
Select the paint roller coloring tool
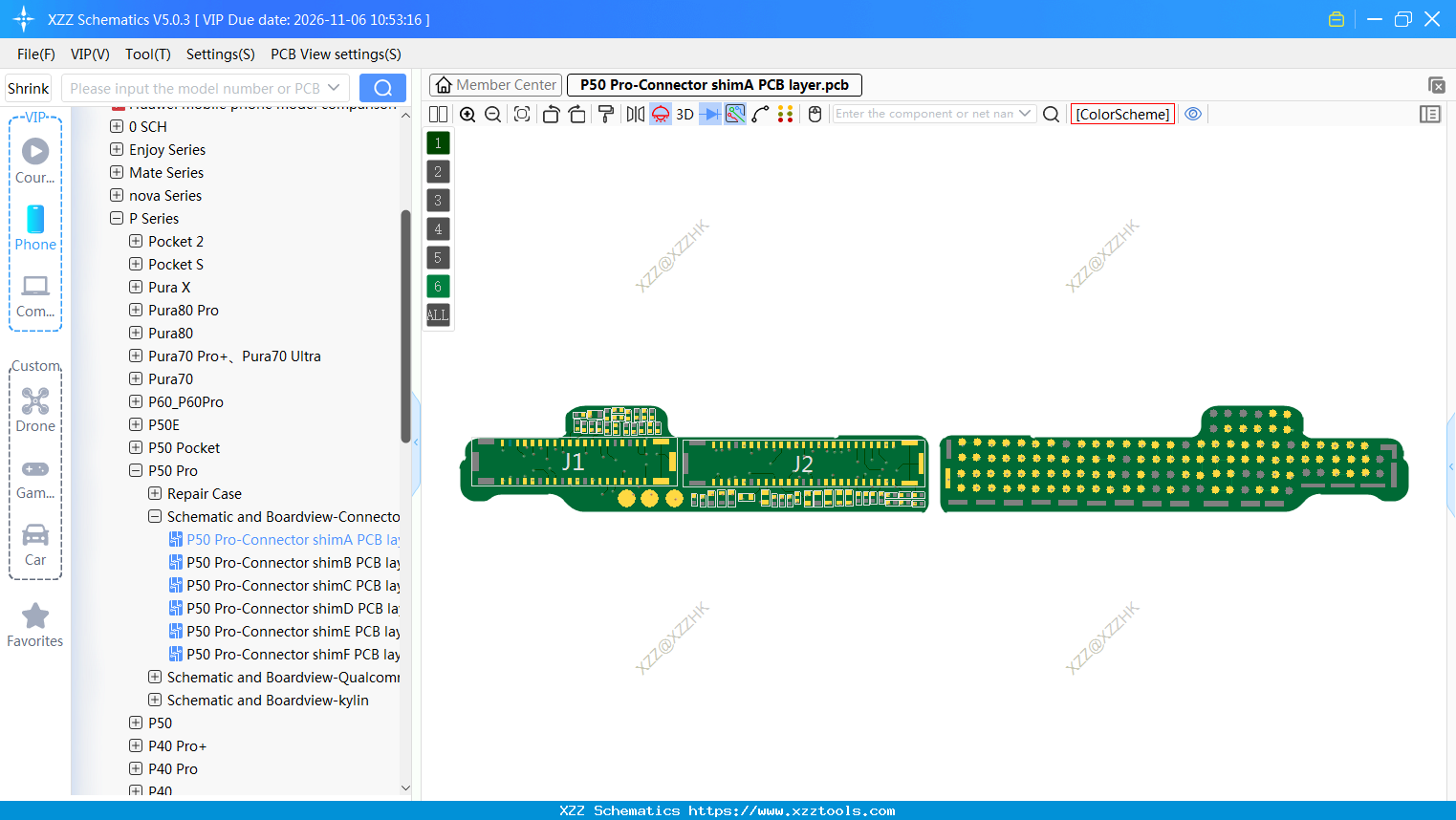coord(606,114)
